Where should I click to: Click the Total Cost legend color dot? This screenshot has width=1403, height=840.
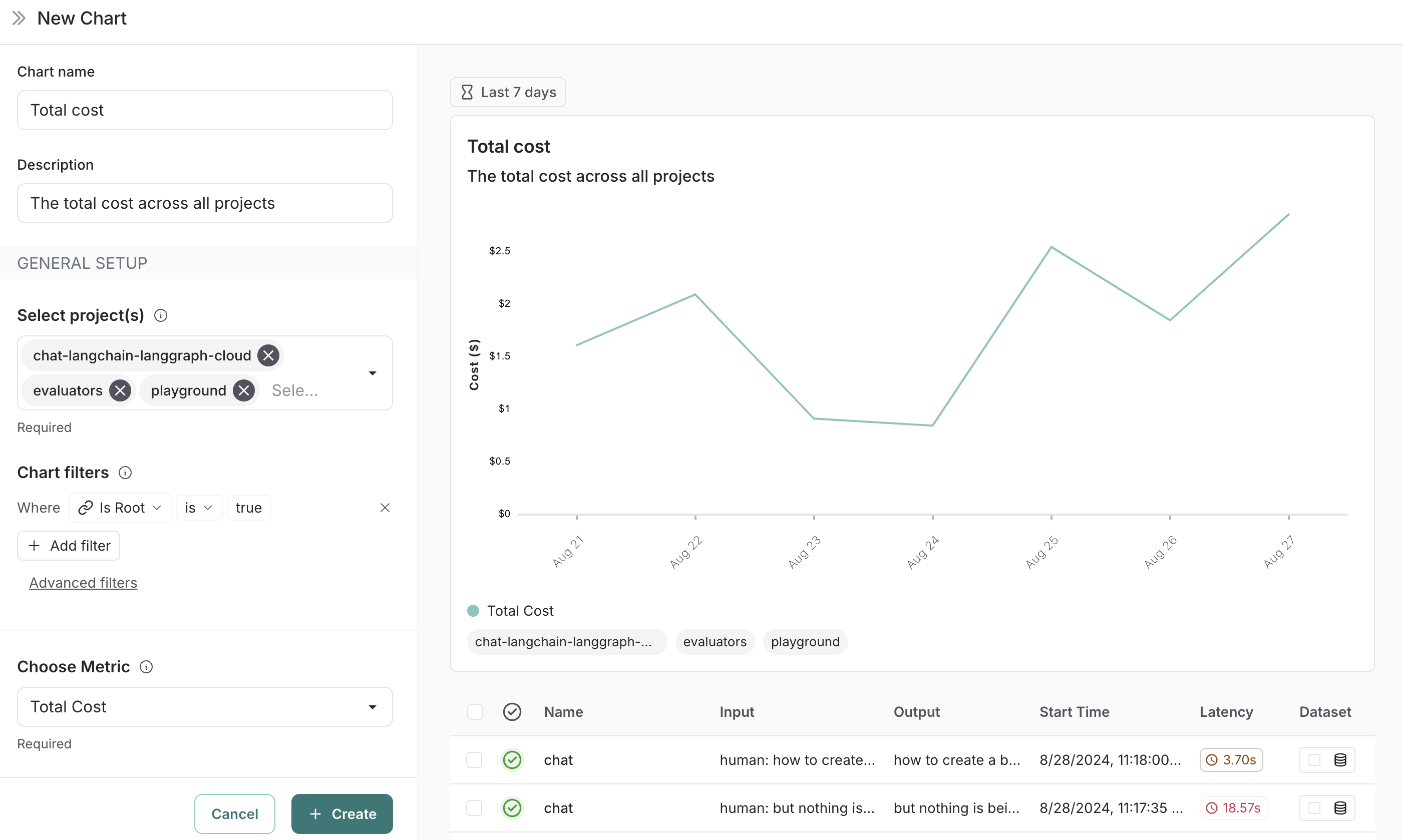(473, 611)
